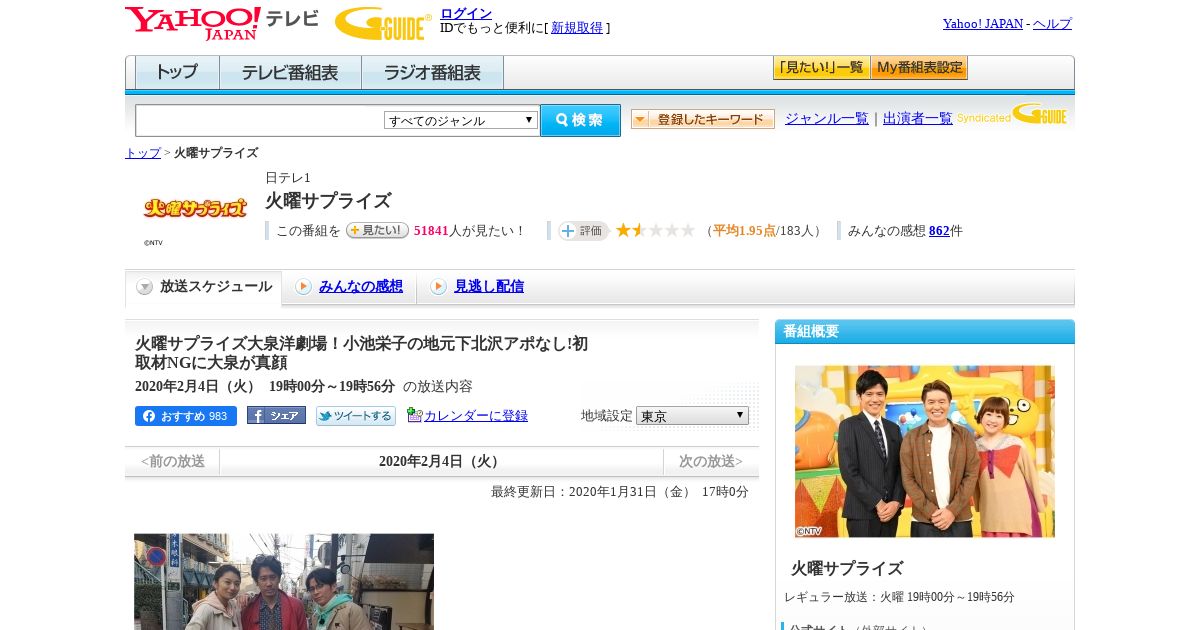Click the みんなの感想 orange arrow icon
This screenshot has height=630, width=1200.
[303, 287]
